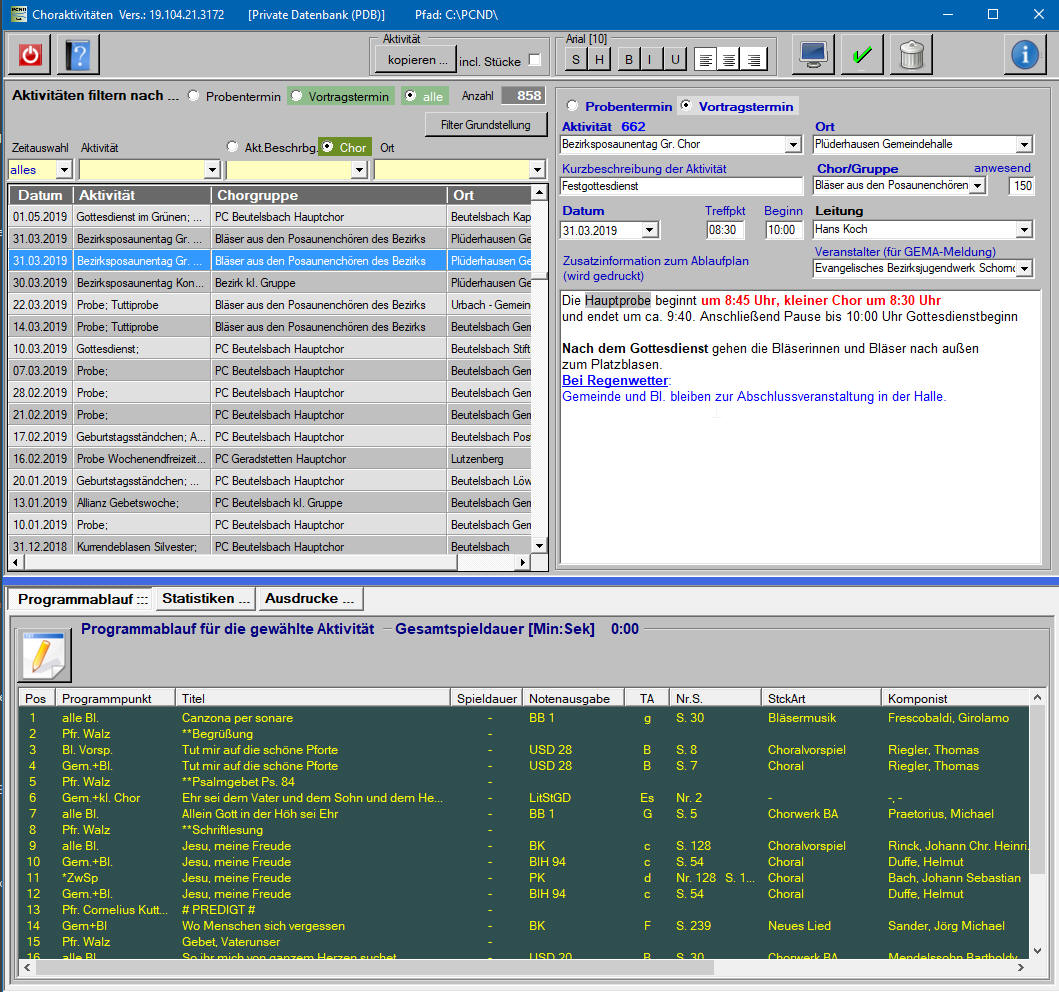Switch to the Programmablauf tab

coord(82,599)
